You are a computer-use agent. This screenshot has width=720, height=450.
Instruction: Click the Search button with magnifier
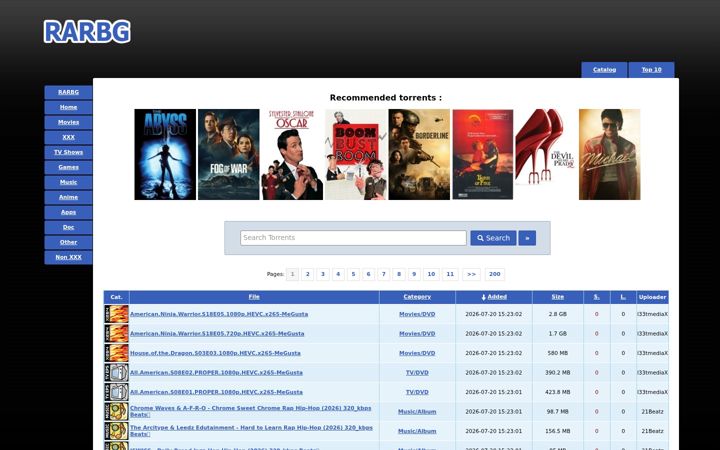493,238
